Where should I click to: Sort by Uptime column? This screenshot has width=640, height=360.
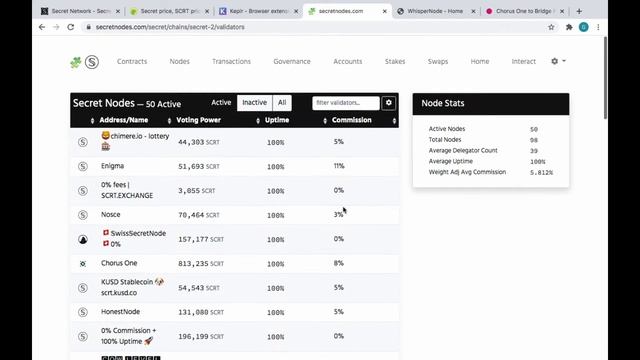(277, 120)
